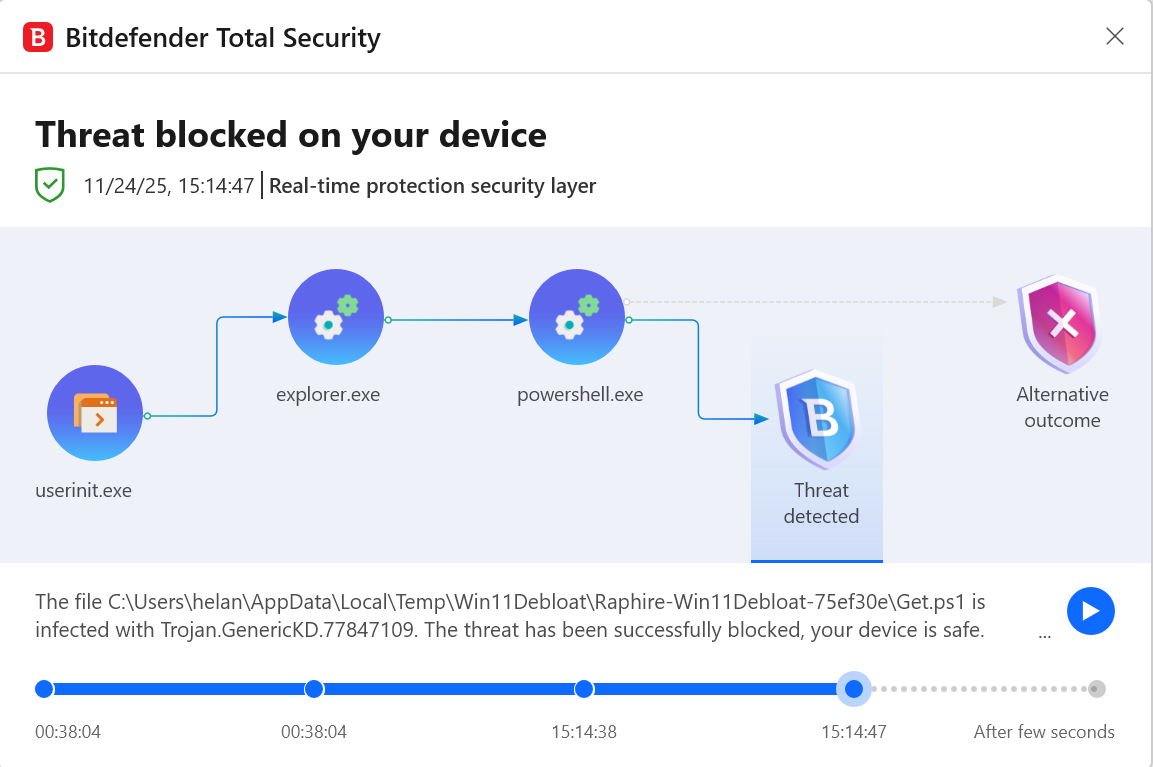The width and height of the screenshot is (1153, 767).
Task: Click the Real-time protection security layer label
Action: tap(433, 186)
